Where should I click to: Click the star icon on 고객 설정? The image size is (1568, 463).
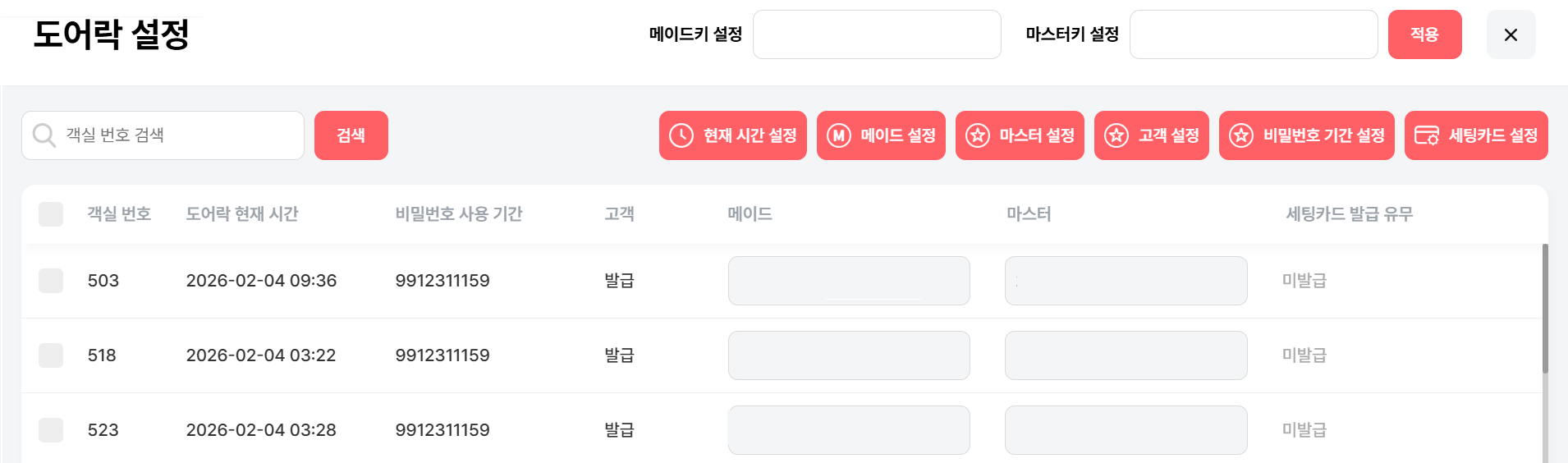1116,135
